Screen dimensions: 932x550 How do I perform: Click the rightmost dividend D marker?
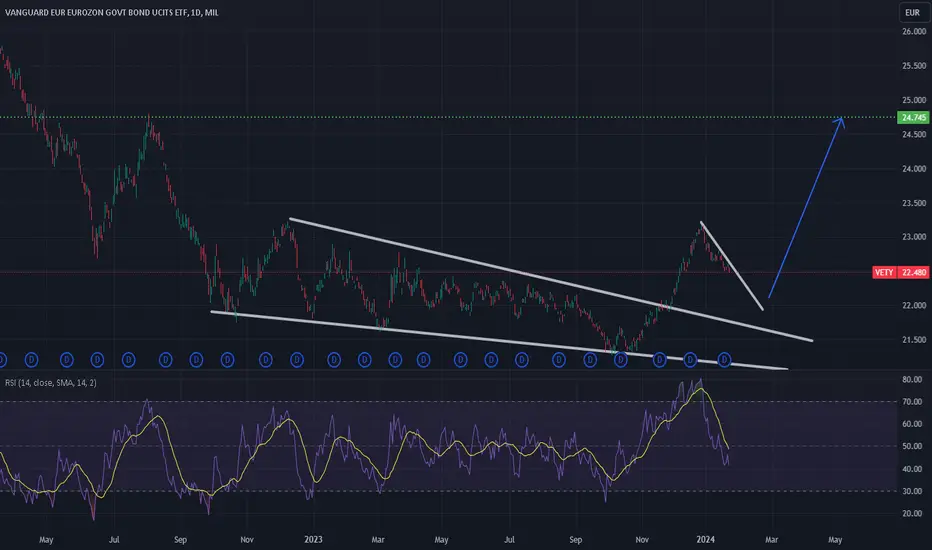724,360
